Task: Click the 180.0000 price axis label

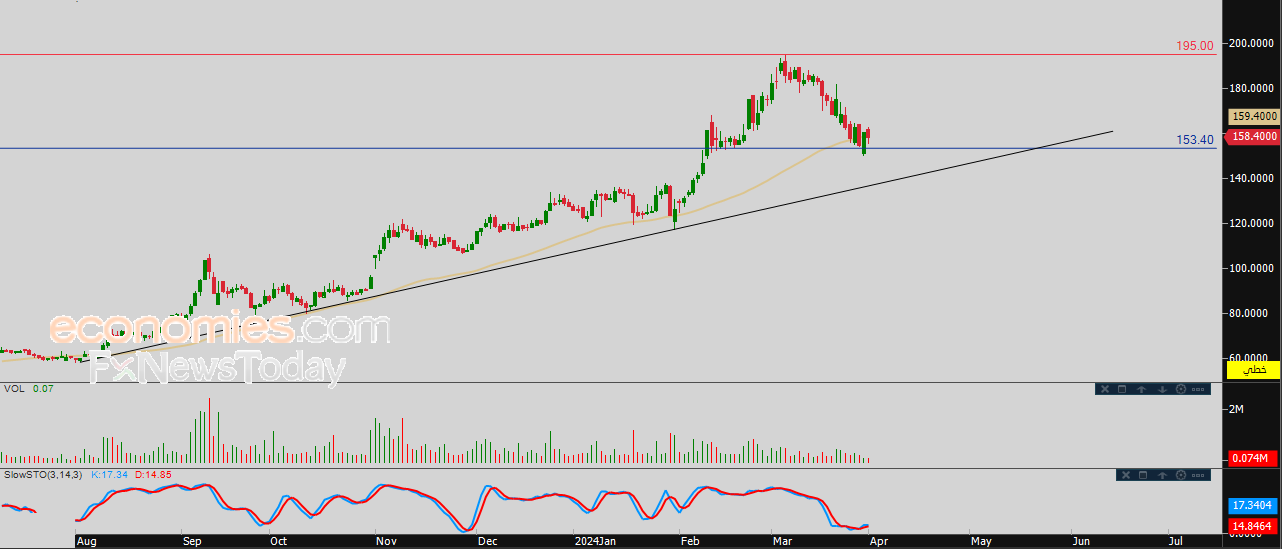Action: [1253, 88]
